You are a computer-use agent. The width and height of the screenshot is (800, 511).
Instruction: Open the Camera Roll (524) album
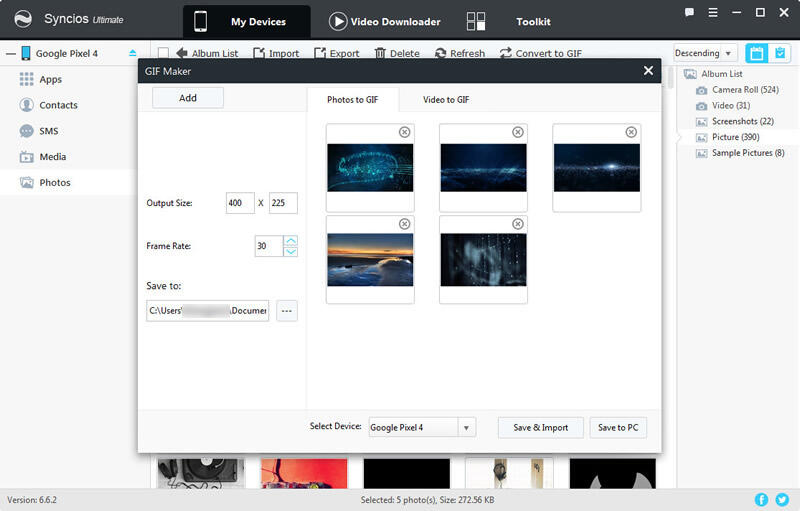pyautogui.click(x=738, y=90)
